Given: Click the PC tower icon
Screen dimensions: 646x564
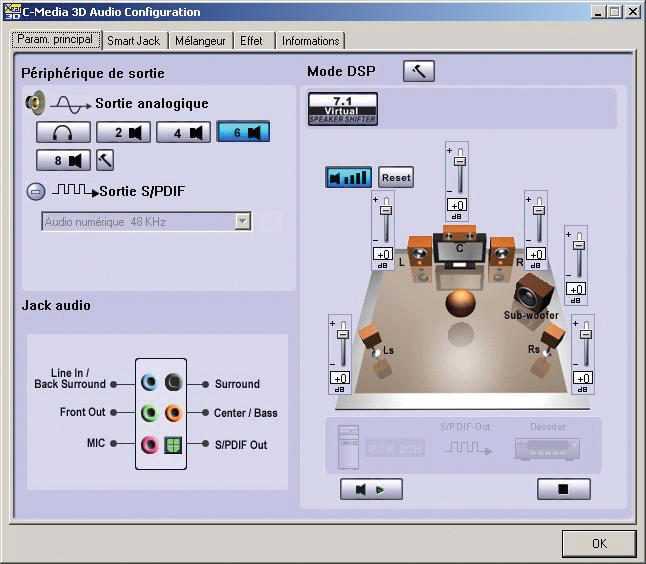Looking at the screenshot, I should click(349, 447).
